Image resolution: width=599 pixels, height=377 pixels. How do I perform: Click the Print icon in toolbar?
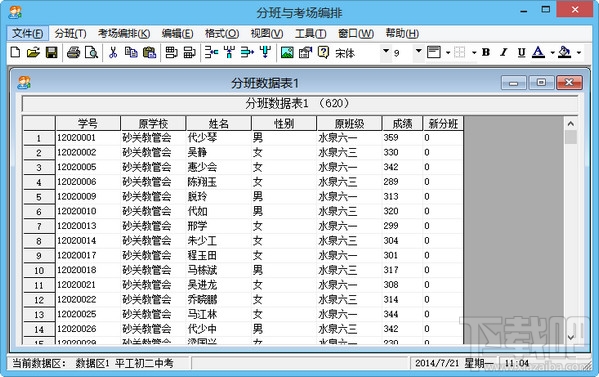pyautogui.click(x=73, y=52)
